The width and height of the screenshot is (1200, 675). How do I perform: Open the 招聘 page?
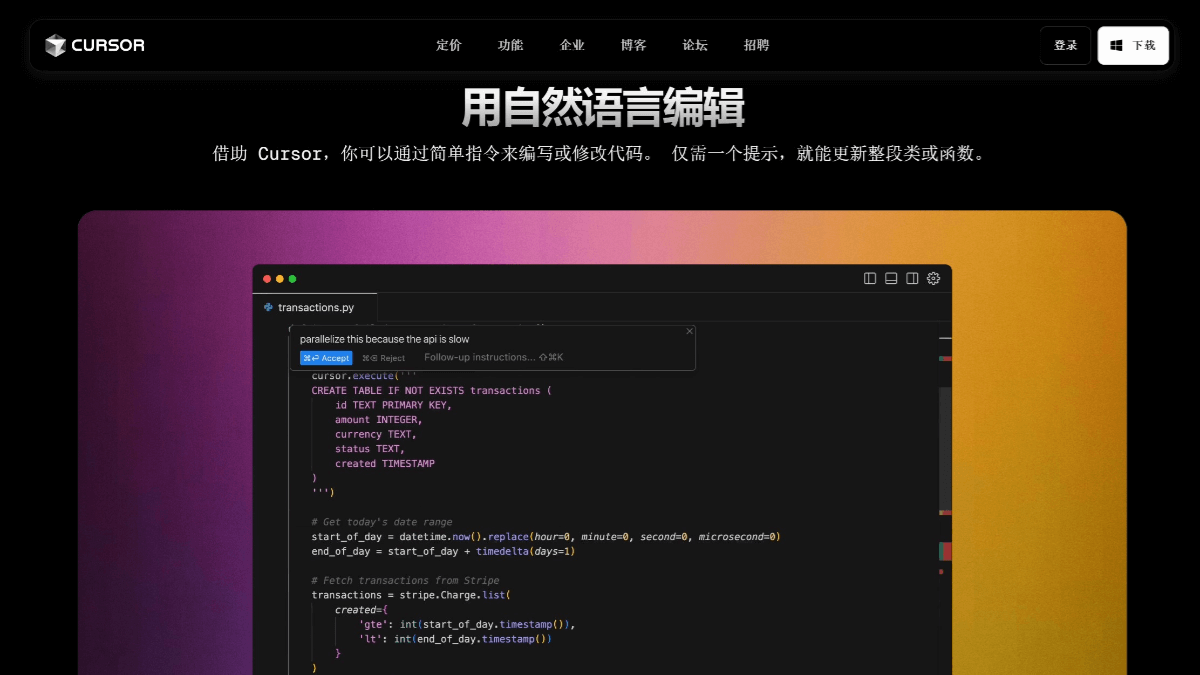point(757,45)
